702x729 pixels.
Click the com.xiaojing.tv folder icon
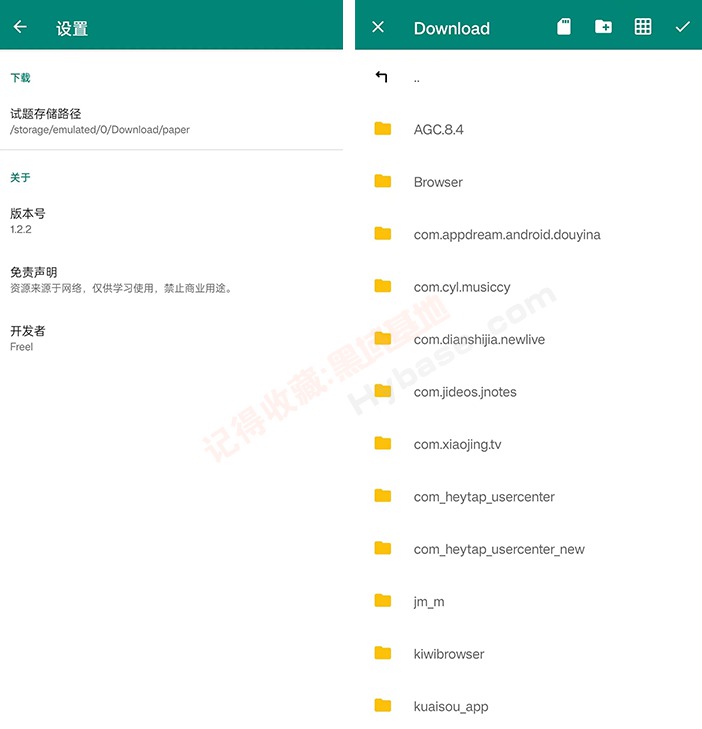click(383, 444)
